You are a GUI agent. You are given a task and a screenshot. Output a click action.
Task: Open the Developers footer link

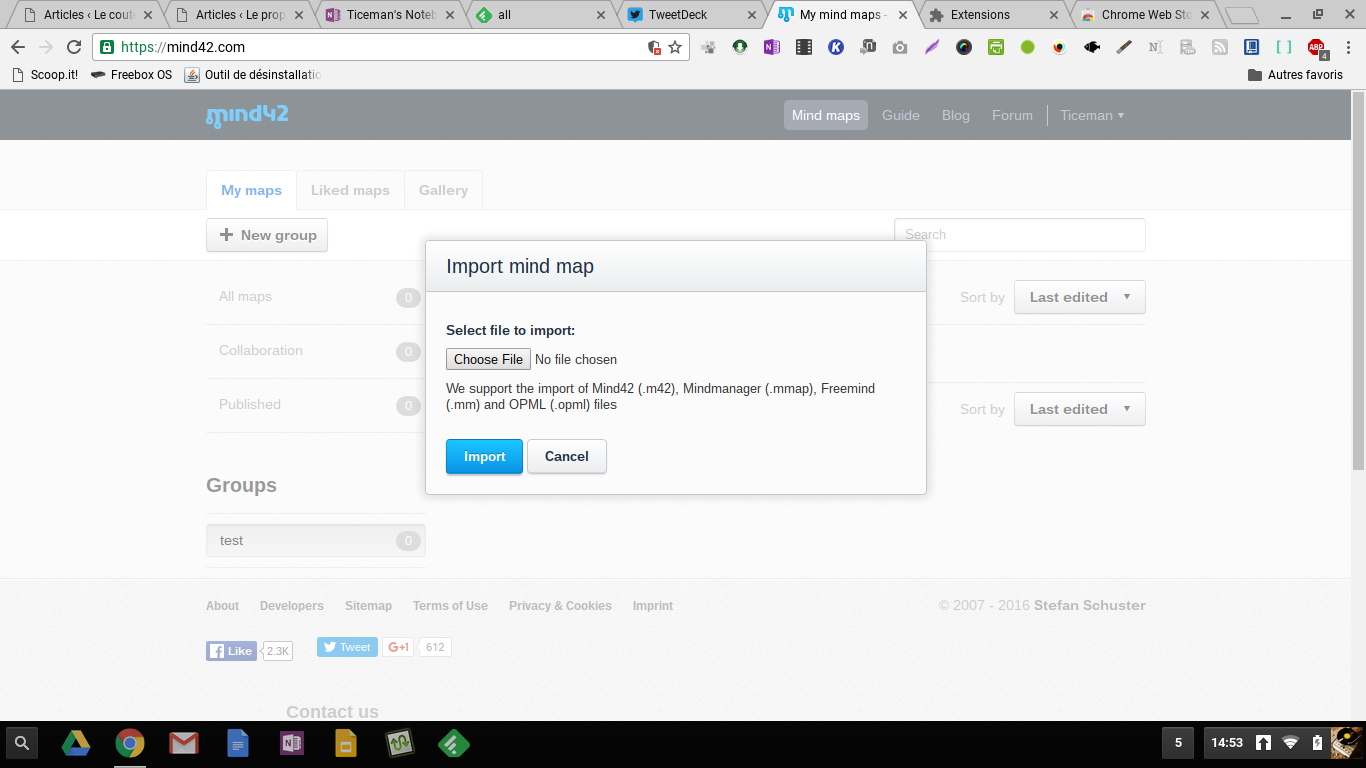[292, 606]
